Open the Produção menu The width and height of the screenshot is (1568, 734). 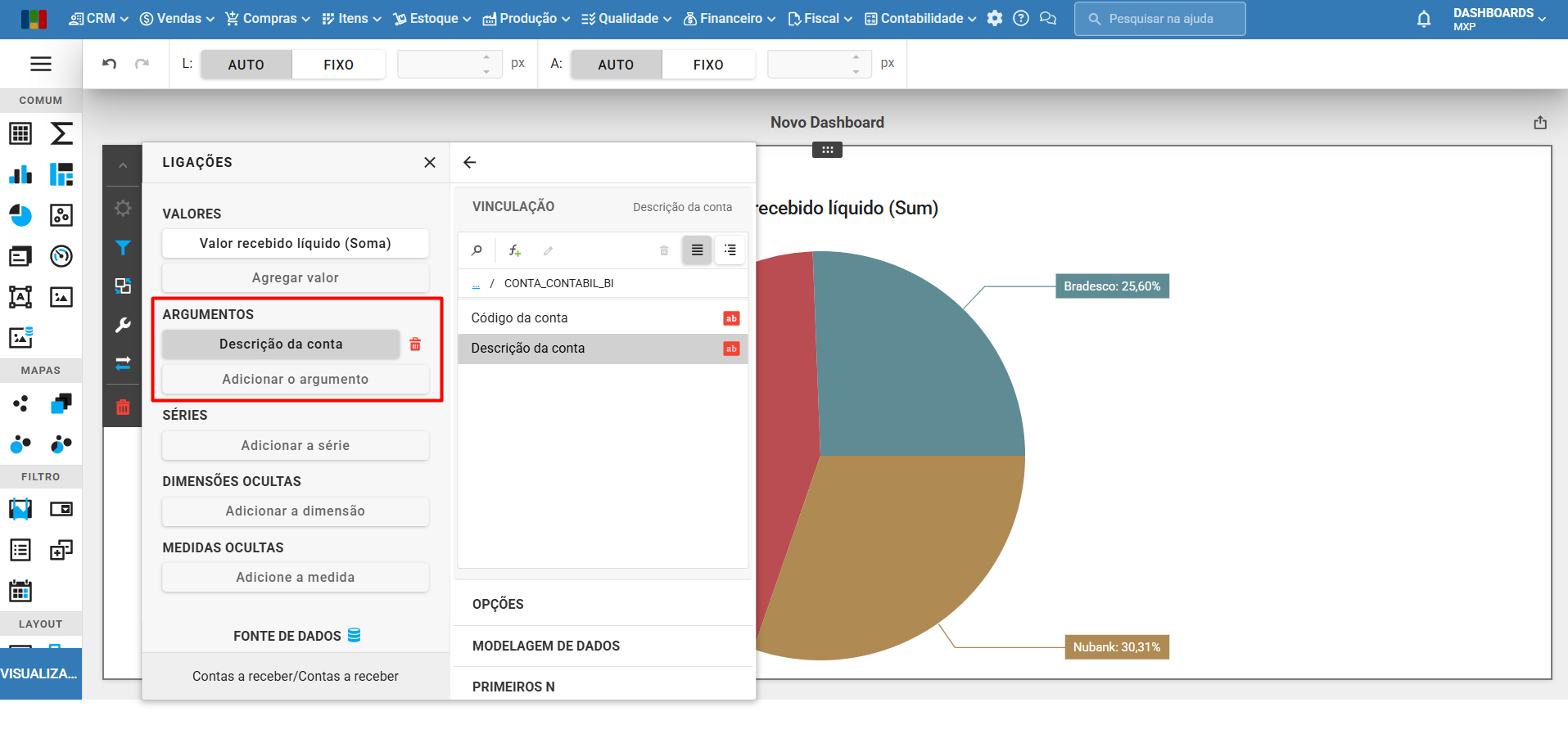click(526, 18)
